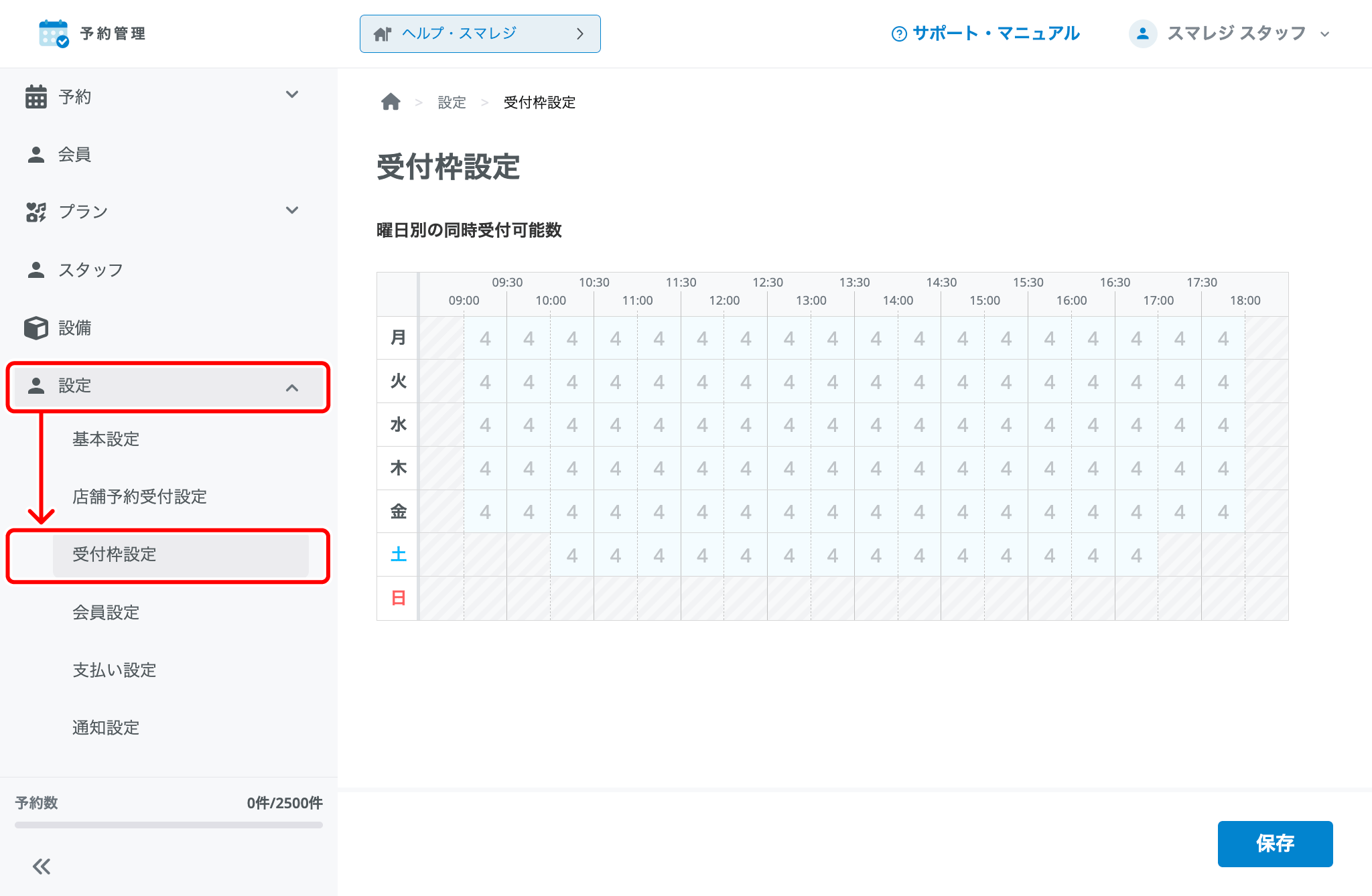
Task: Click Friday 17:00 slot cell showing 4
Action: tap(1180, 512)
